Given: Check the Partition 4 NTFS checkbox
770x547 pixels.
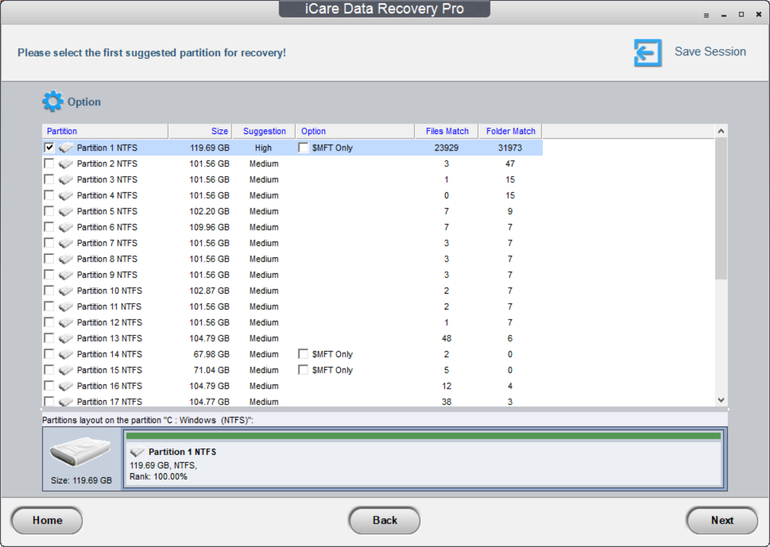Looking at the screenshot, I should coord(49,195).
